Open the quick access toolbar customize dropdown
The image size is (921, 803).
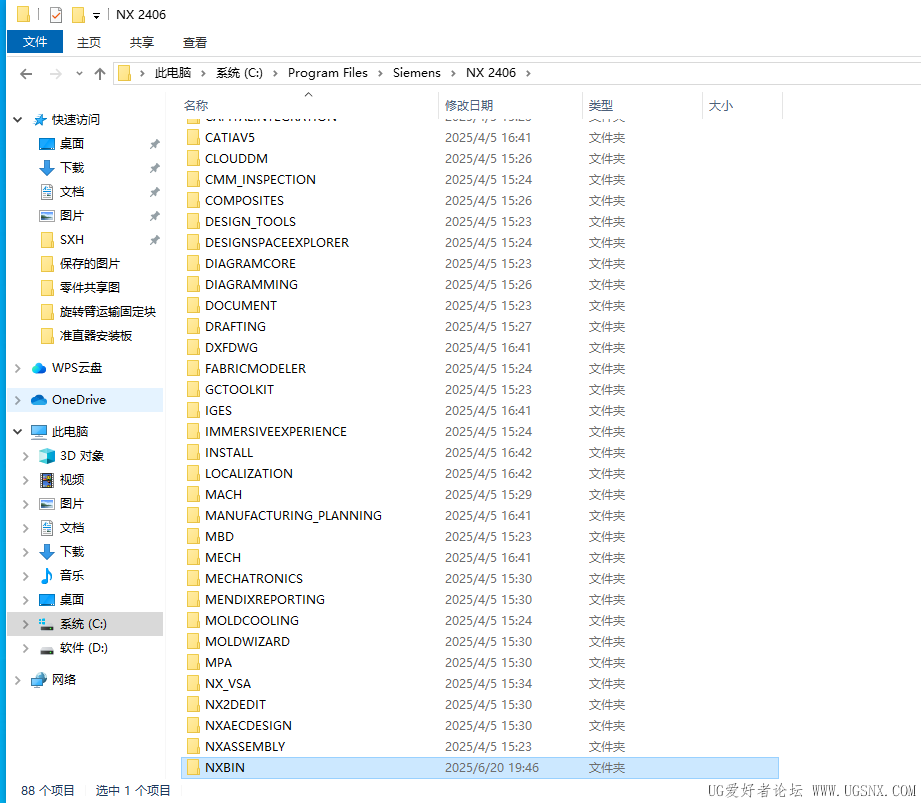96,16
